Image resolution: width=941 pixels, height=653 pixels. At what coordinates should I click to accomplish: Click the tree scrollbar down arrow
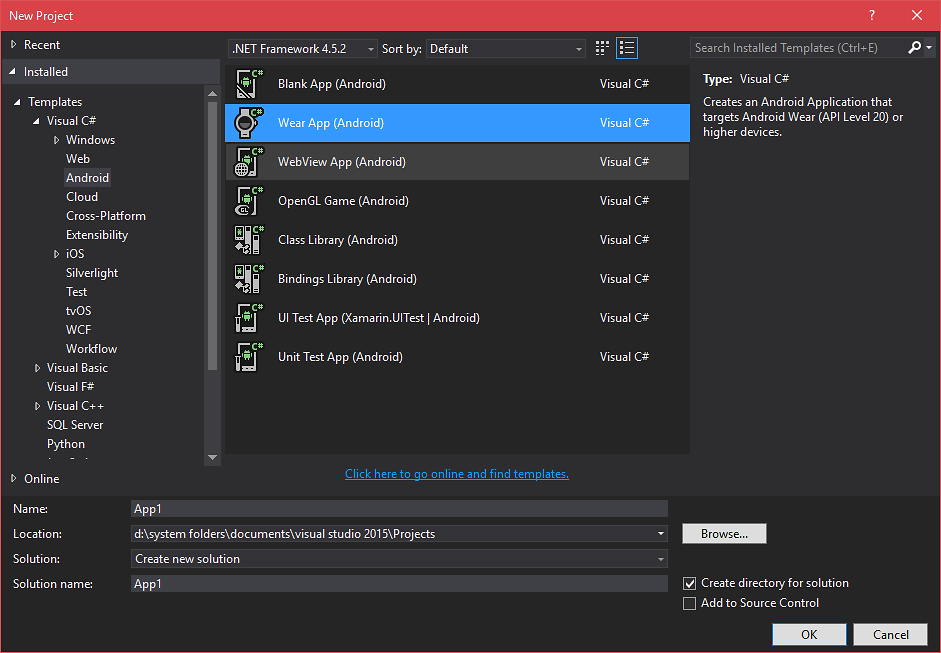pos(212,457)
